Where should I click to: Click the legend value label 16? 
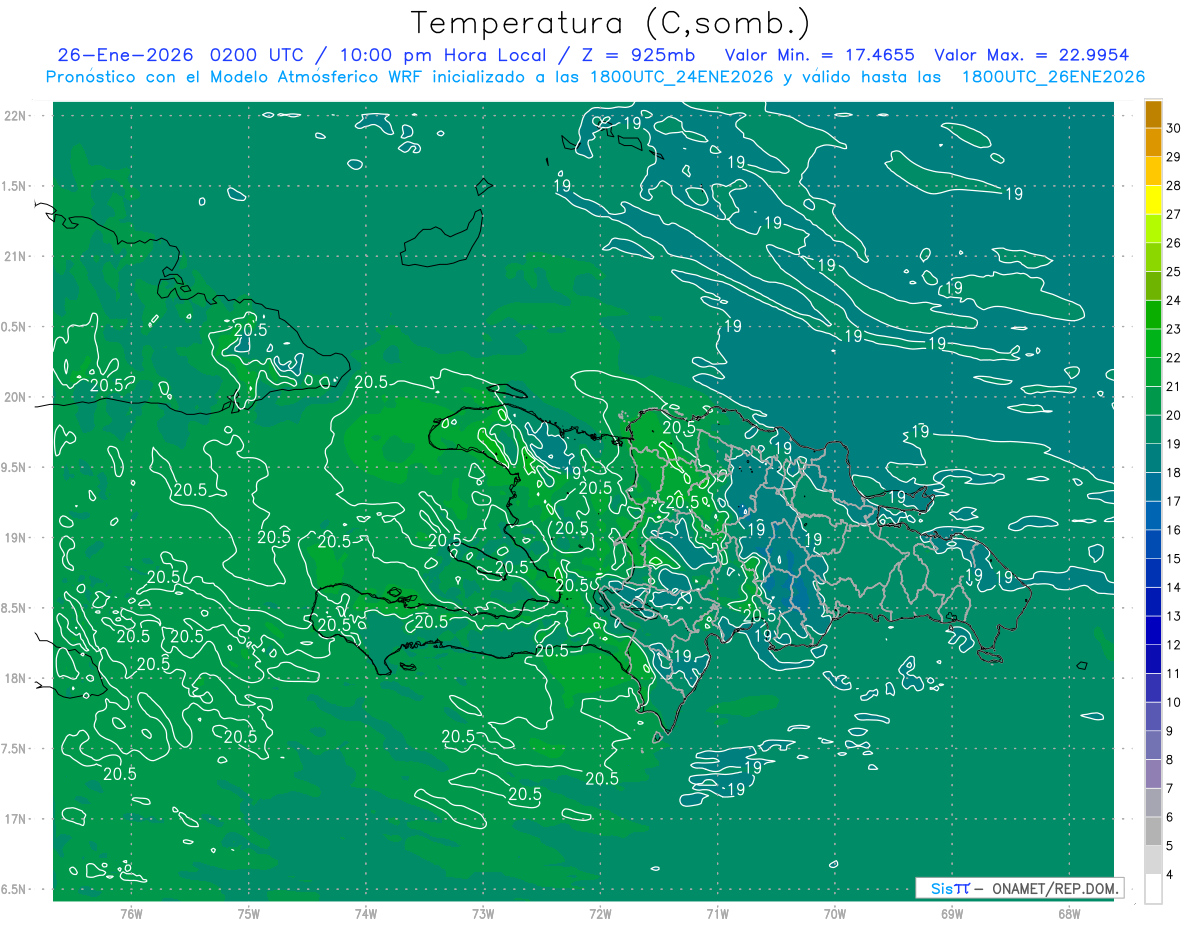[1174, 530]
